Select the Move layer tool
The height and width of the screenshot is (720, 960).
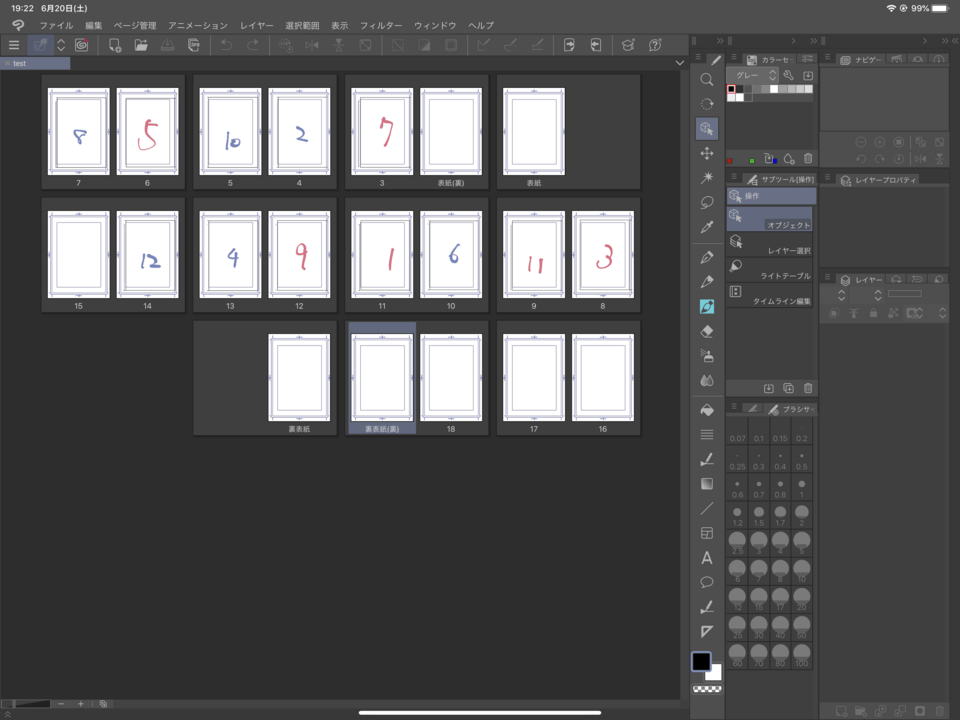[707, 153]
